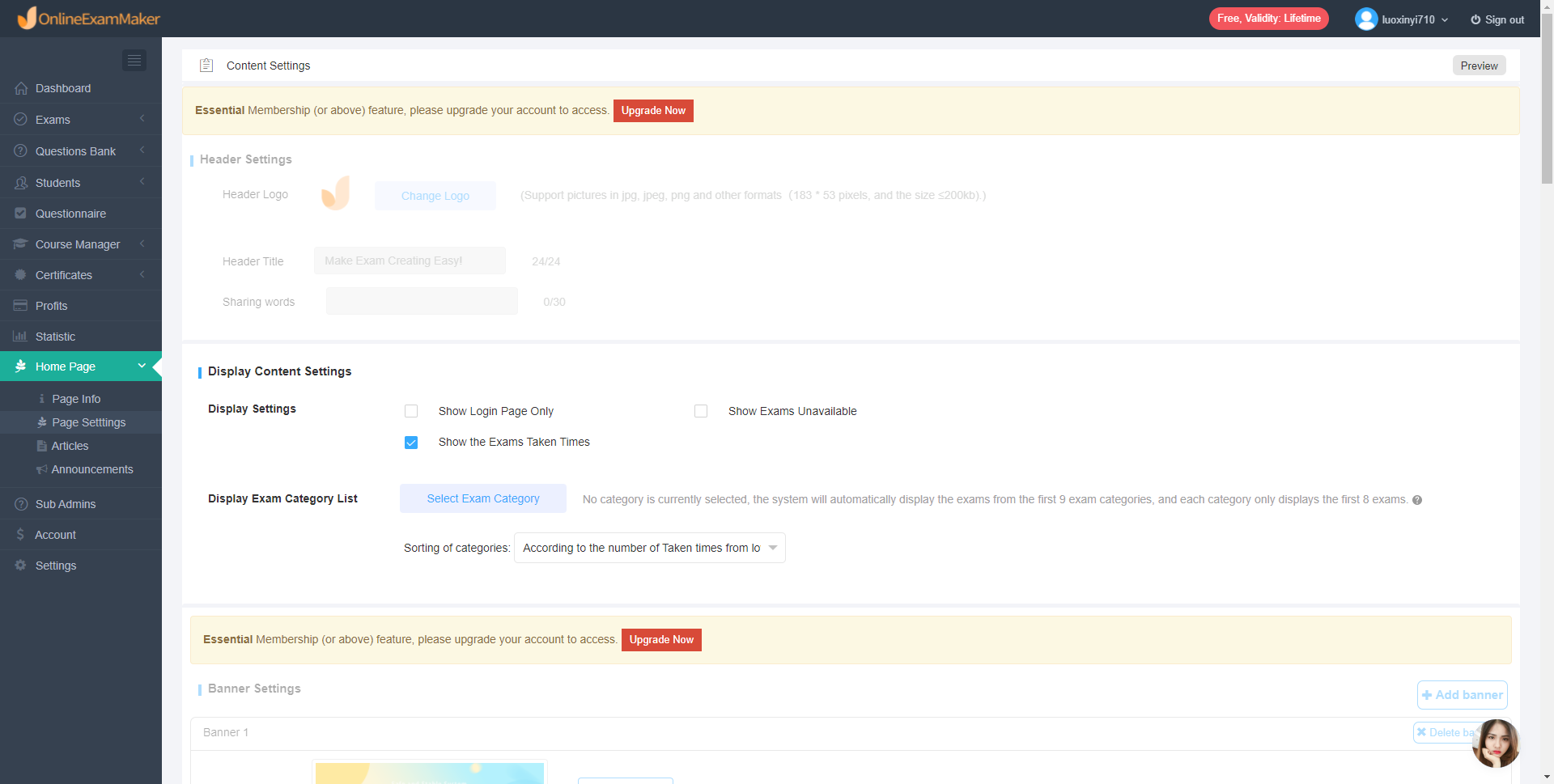Open the Sorting of categories dropdown

click(x=650, y=548)
